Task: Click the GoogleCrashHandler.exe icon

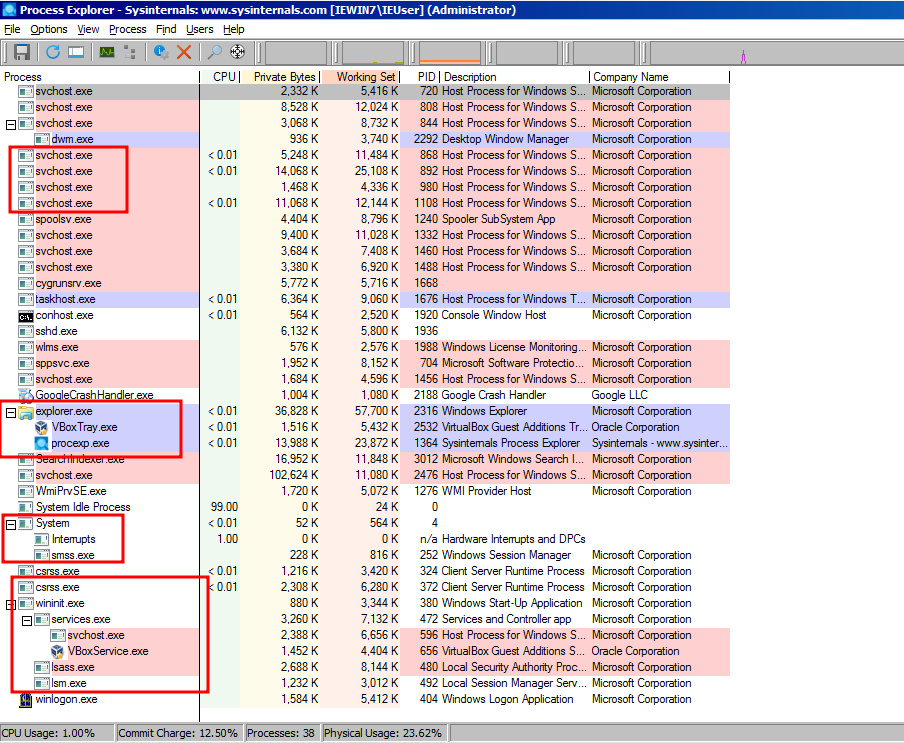Action: click(x=25, y=395)
